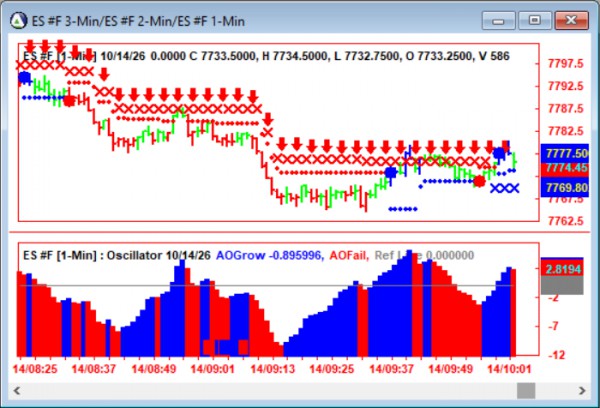Click scrollbar left arrow

pos(17,391)
